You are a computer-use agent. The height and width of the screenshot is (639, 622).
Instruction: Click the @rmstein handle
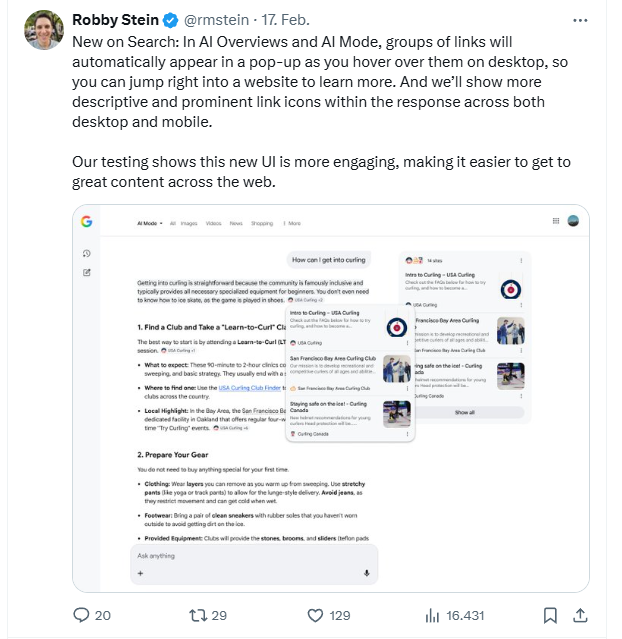219,19
